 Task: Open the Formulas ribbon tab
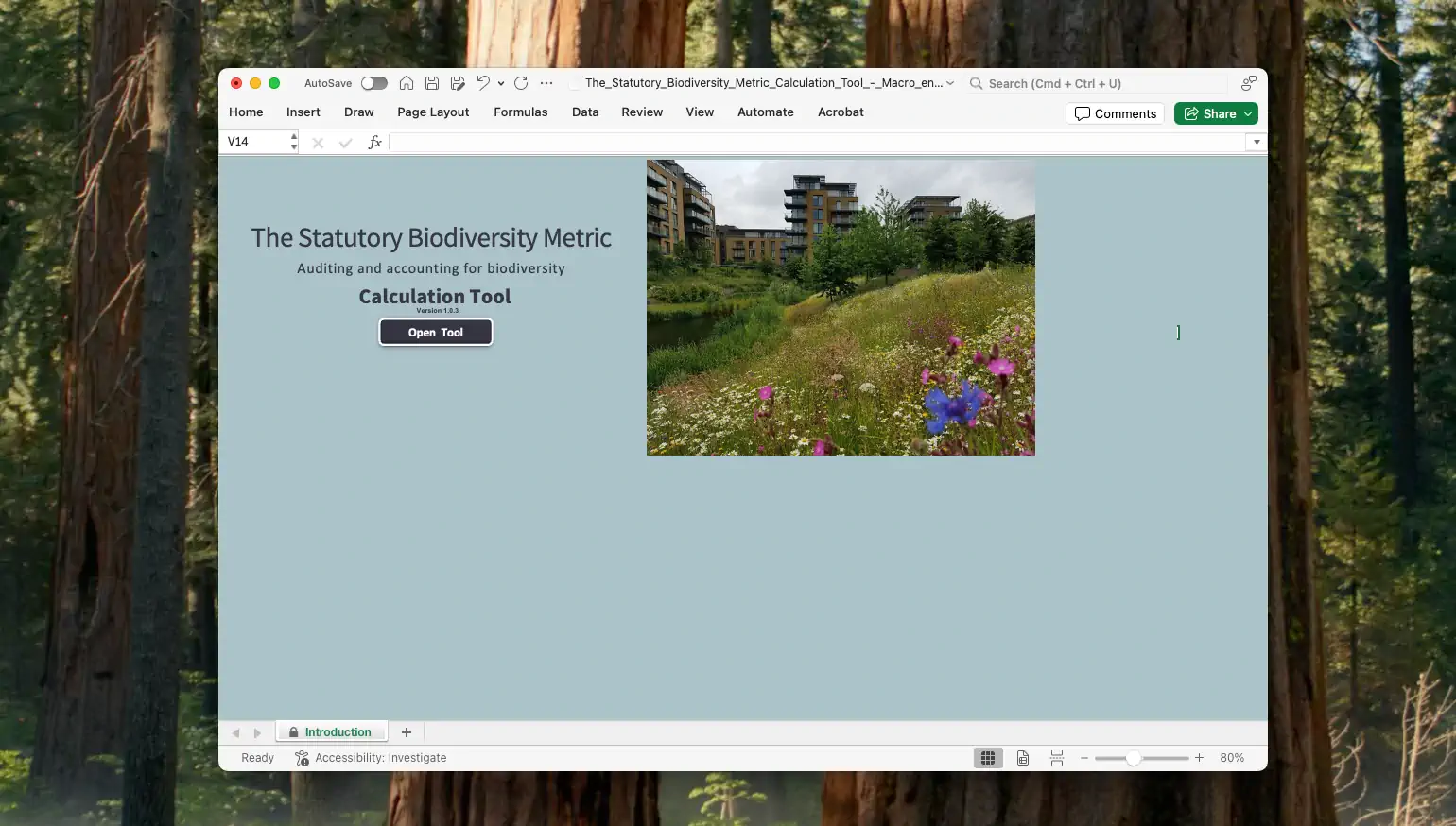[x=520, y=112]
